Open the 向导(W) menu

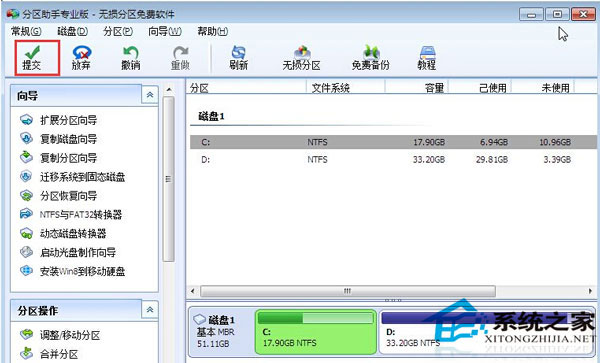(165, 31)
